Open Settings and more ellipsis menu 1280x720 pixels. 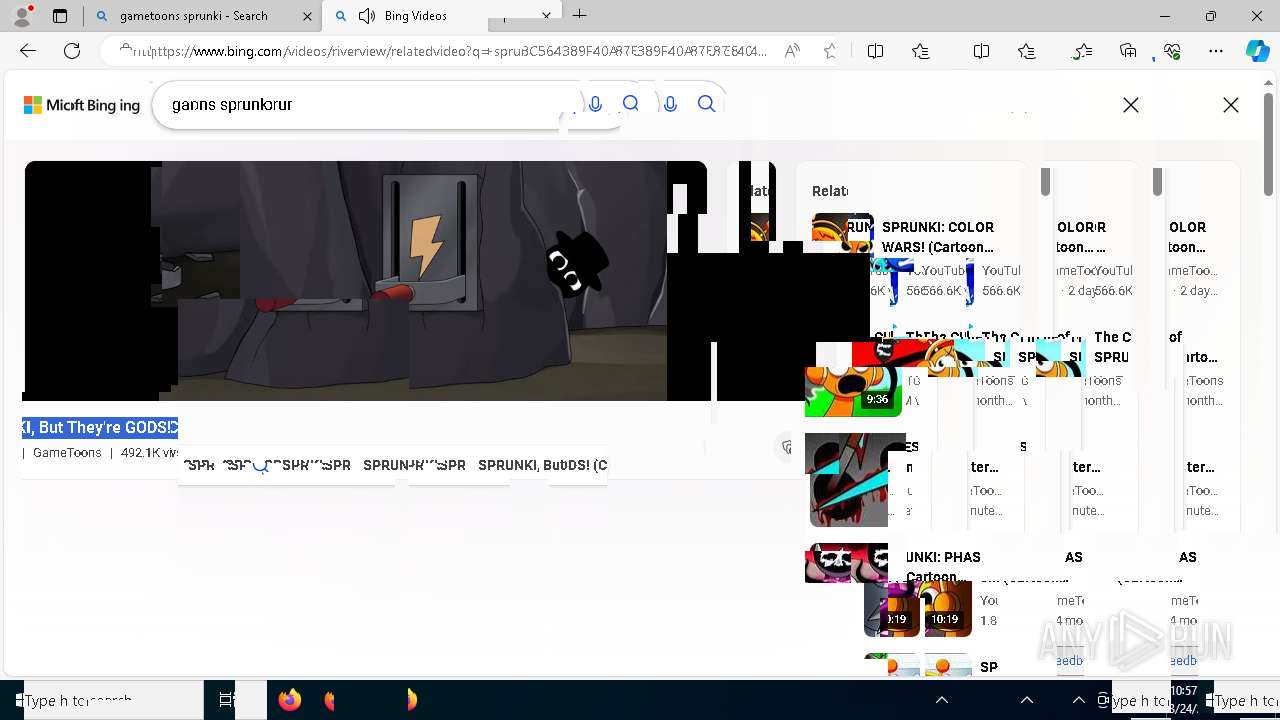(1216, 51)
